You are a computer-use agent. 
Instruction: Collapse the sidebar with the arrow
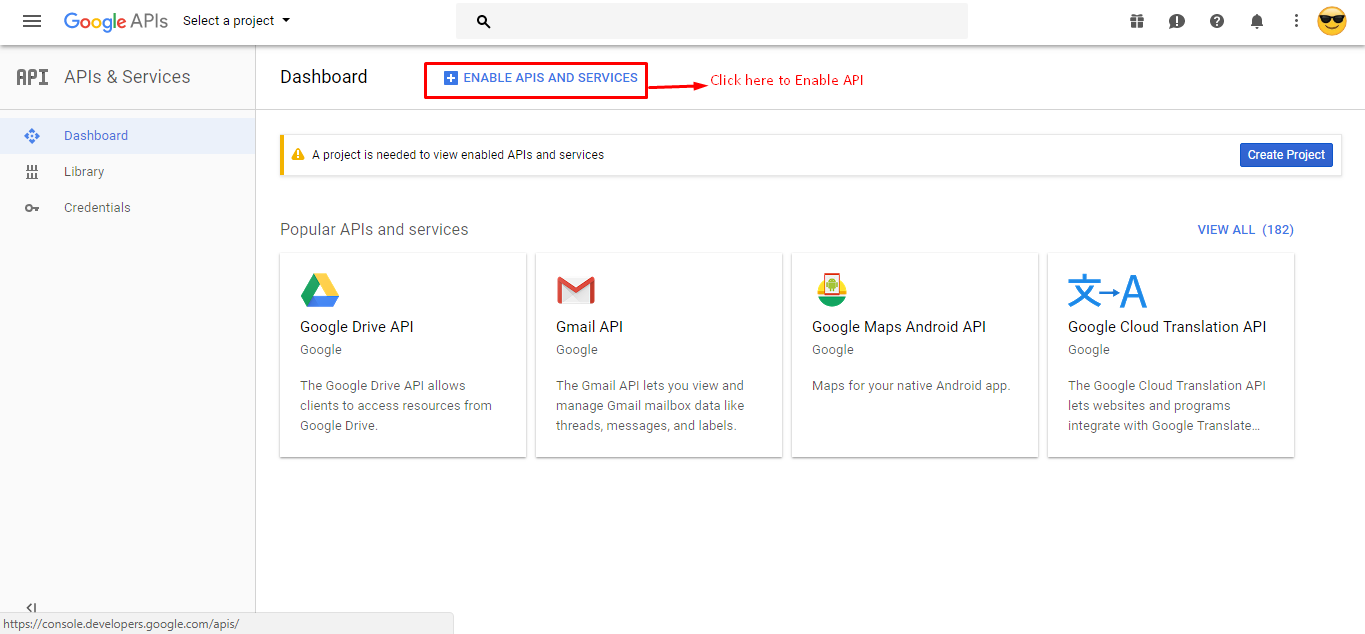point(31,607)
